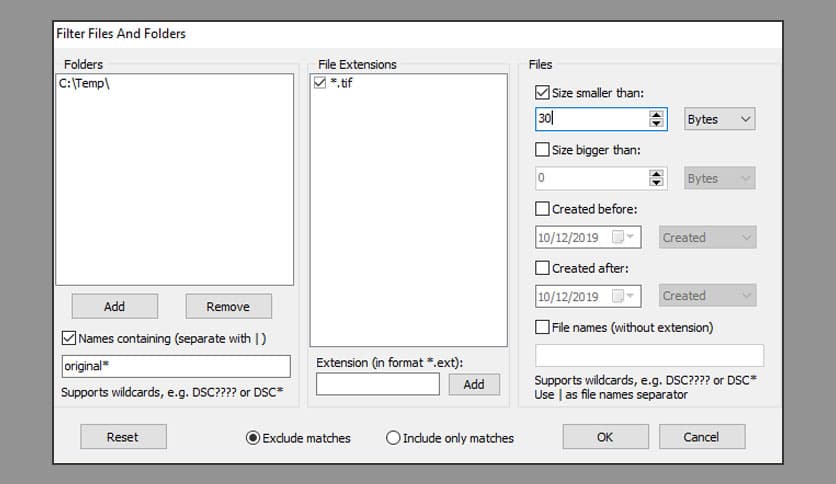836x484 pixels.
Task: Click the Reset button
Action: point(123,437)
